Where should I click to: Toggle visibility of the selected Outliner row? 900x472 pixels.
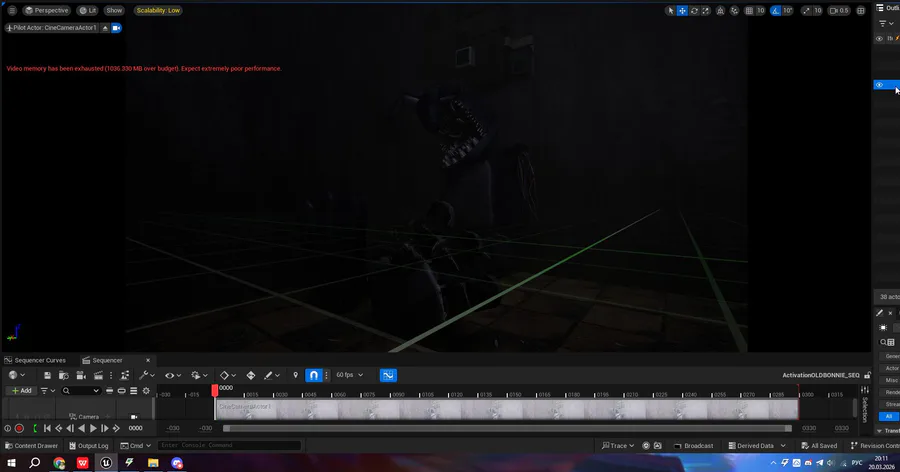(879, 85)
